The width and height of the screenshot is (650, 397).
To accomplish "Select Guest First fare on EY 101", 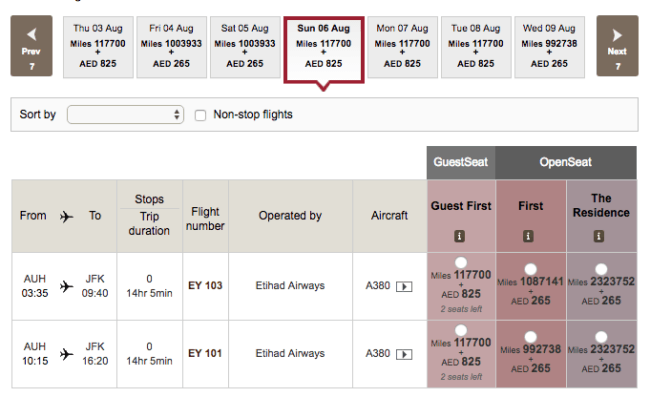I will coord(461,330).
